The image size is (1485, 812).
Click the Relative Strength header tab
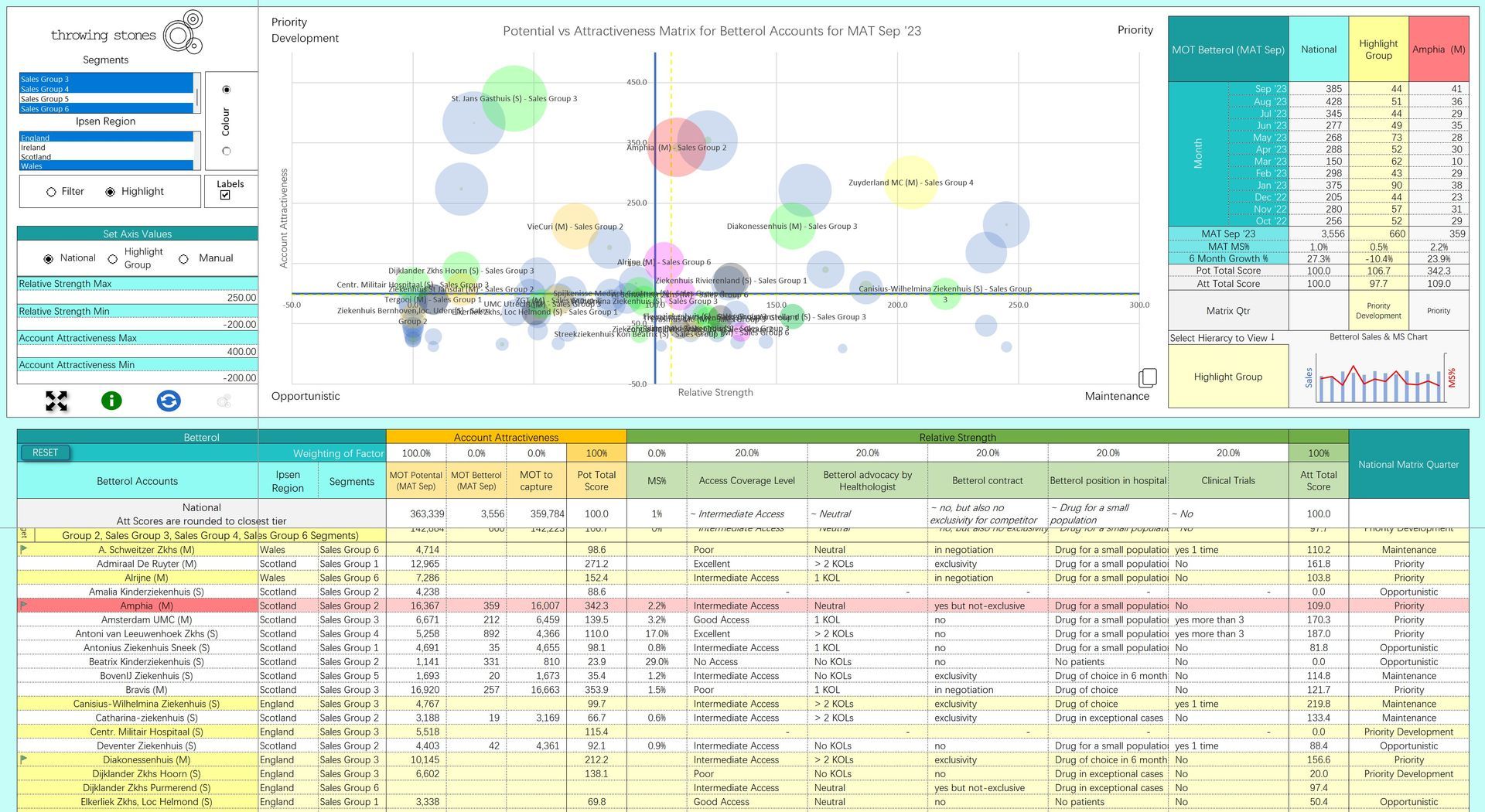click(x=958, y=437)
